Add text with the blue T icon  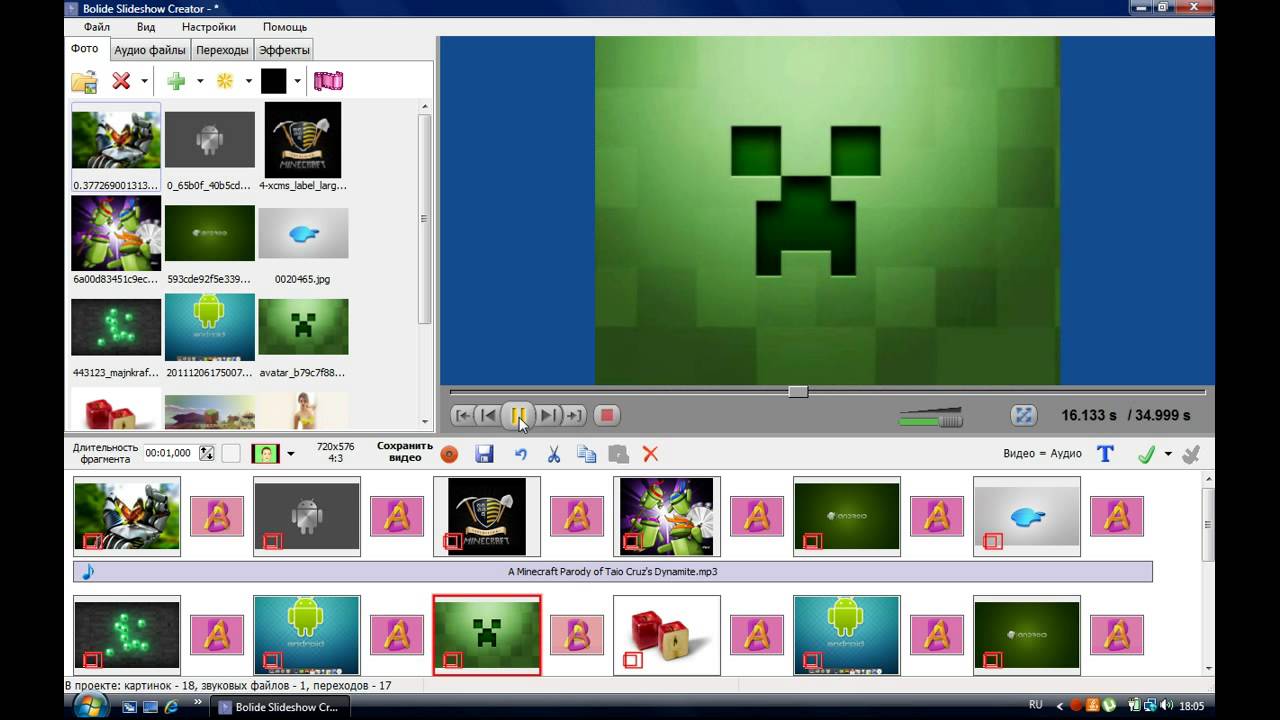pyautogui.click(x=1105, y=454)
